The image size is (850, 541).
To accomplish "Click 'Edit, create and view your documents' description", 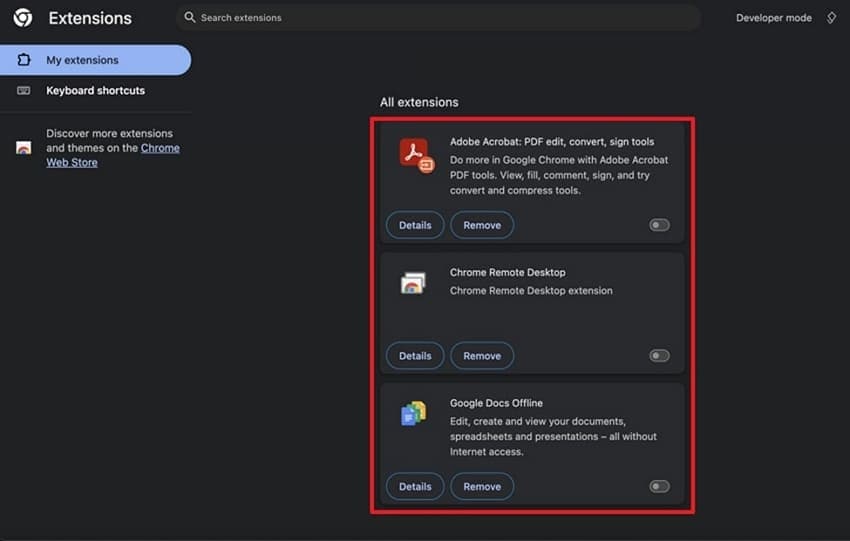I will [x=553, y=436].
